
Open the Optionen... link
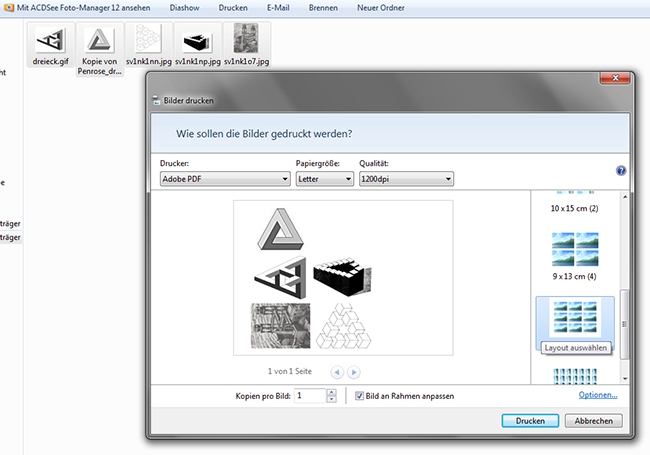coord(598,395)
